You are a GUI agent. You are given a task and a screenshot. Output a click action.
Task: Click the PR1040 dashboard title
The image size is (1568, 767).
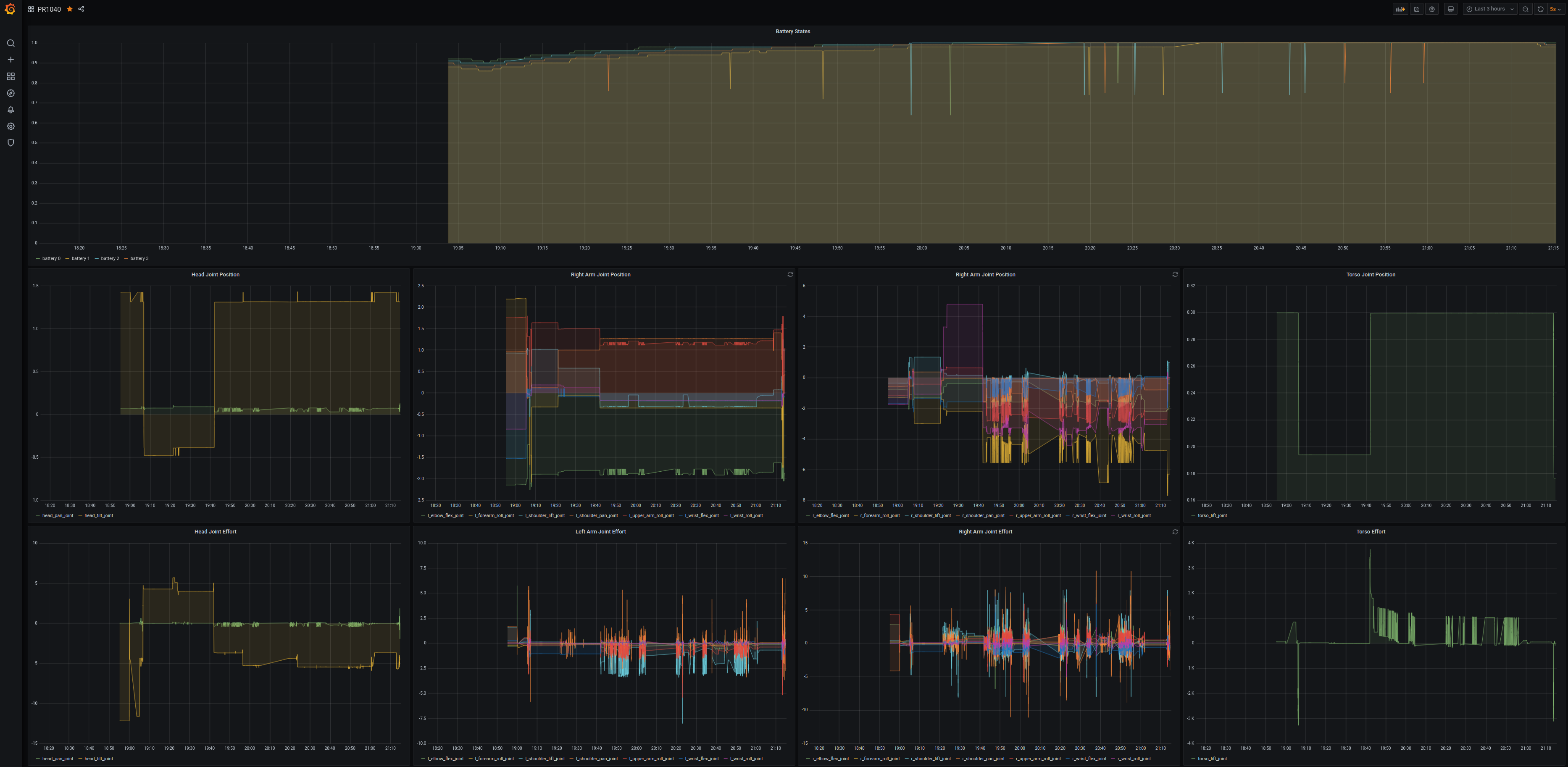(x=49, y=9)
